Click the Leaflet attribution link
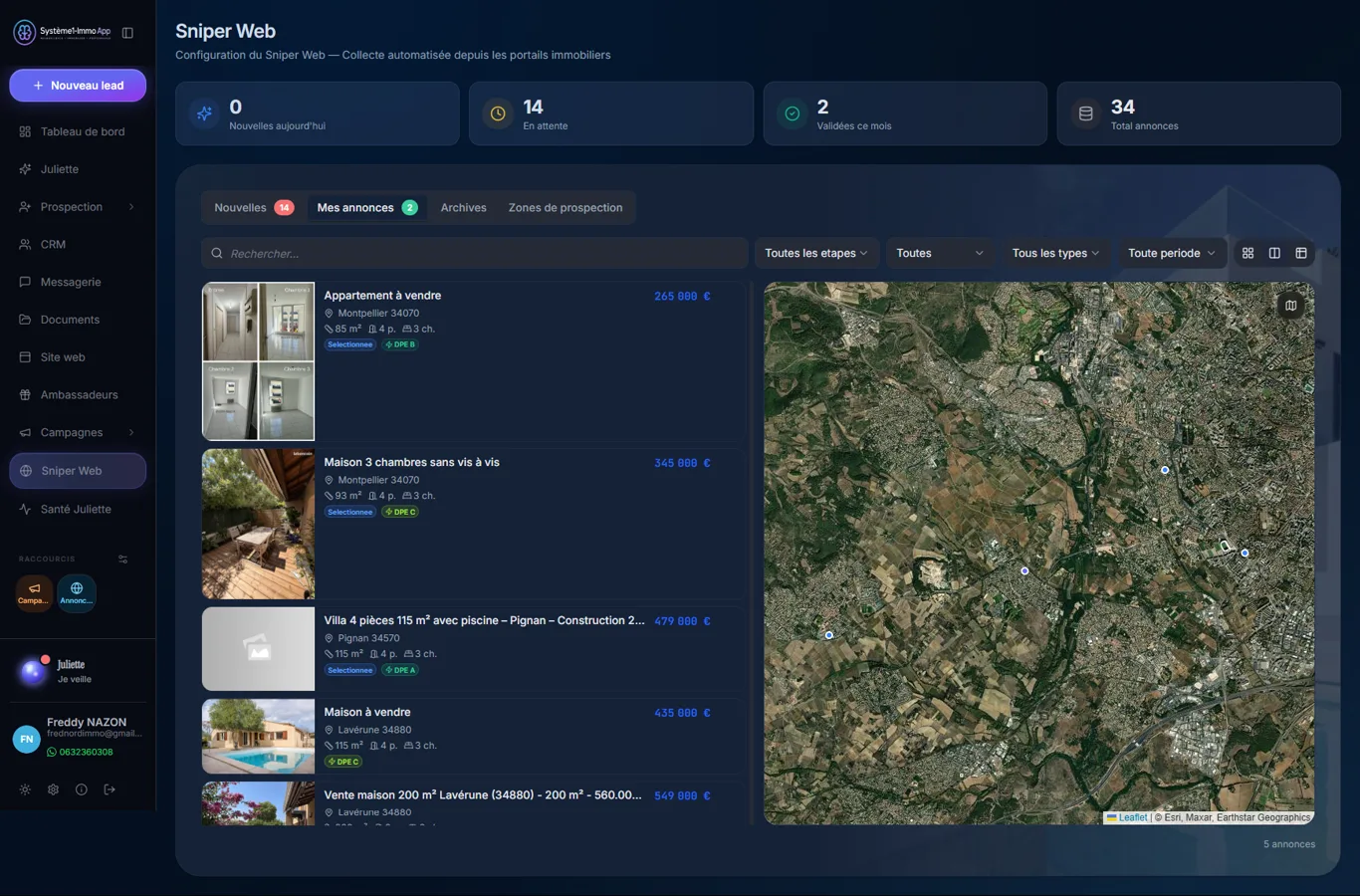Screen dimensions: 1360x896 1127,817
